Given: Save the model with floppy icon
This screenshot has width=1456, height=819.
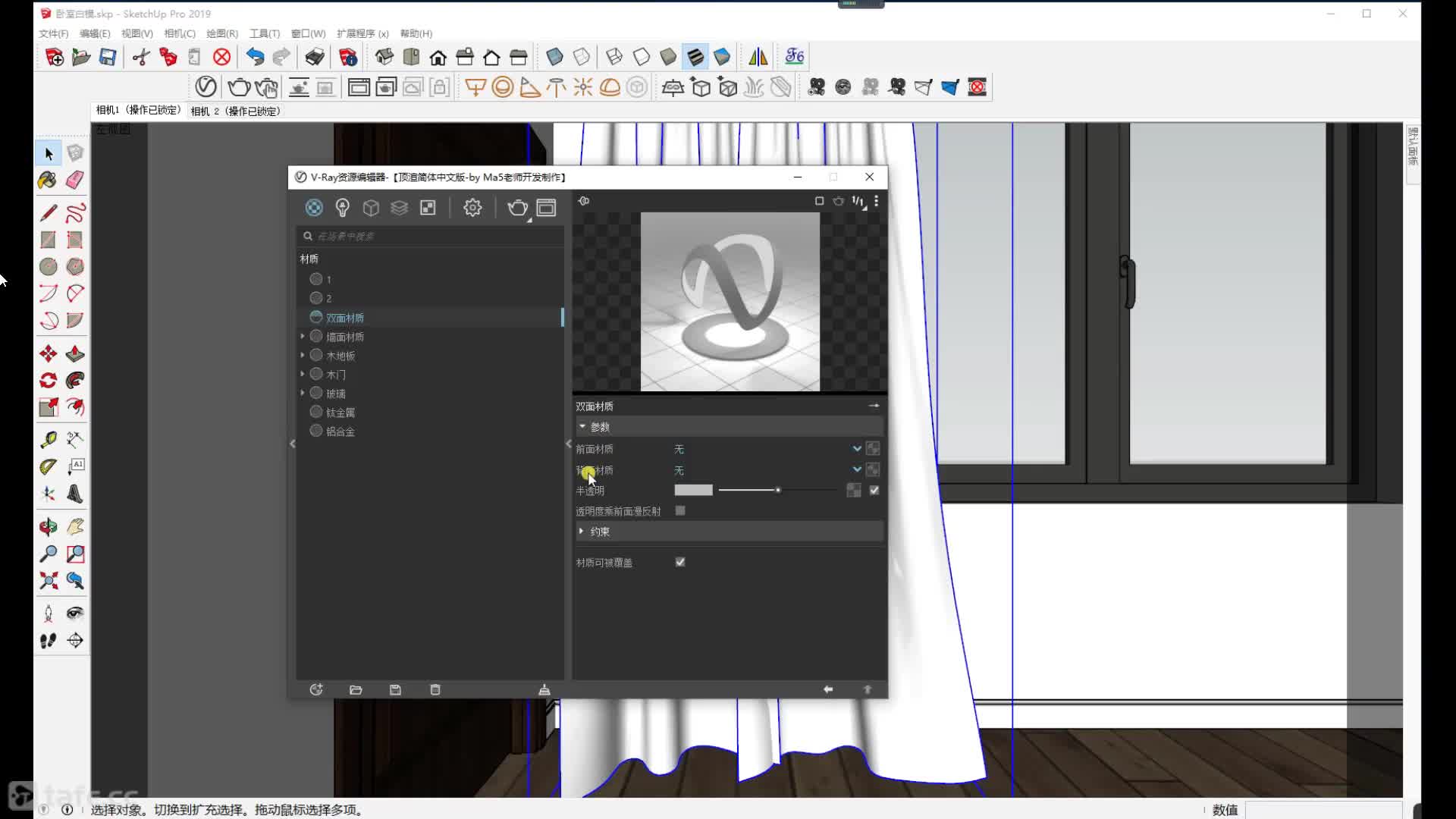Looking at the screenshot, I should pos(108,57).
